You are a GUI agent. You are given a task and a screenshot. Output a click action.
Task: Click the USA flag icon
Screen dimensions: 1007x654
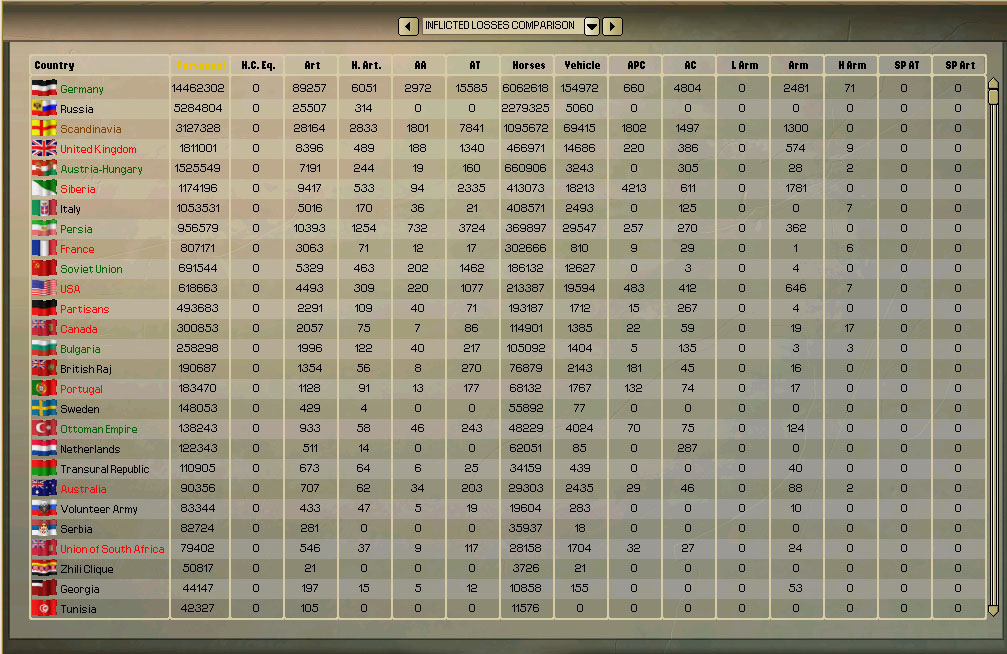tap(44, 288)
